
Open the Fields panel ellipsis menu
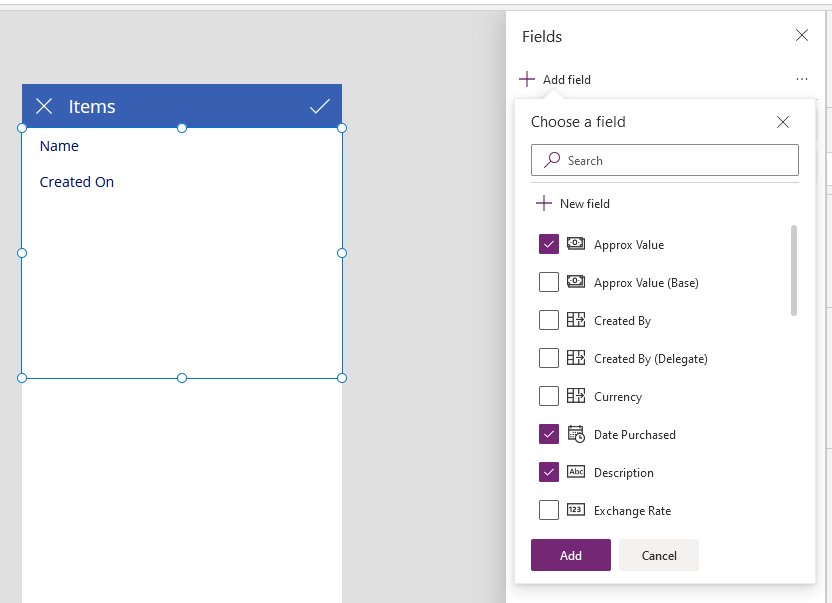tap(802, 79)
